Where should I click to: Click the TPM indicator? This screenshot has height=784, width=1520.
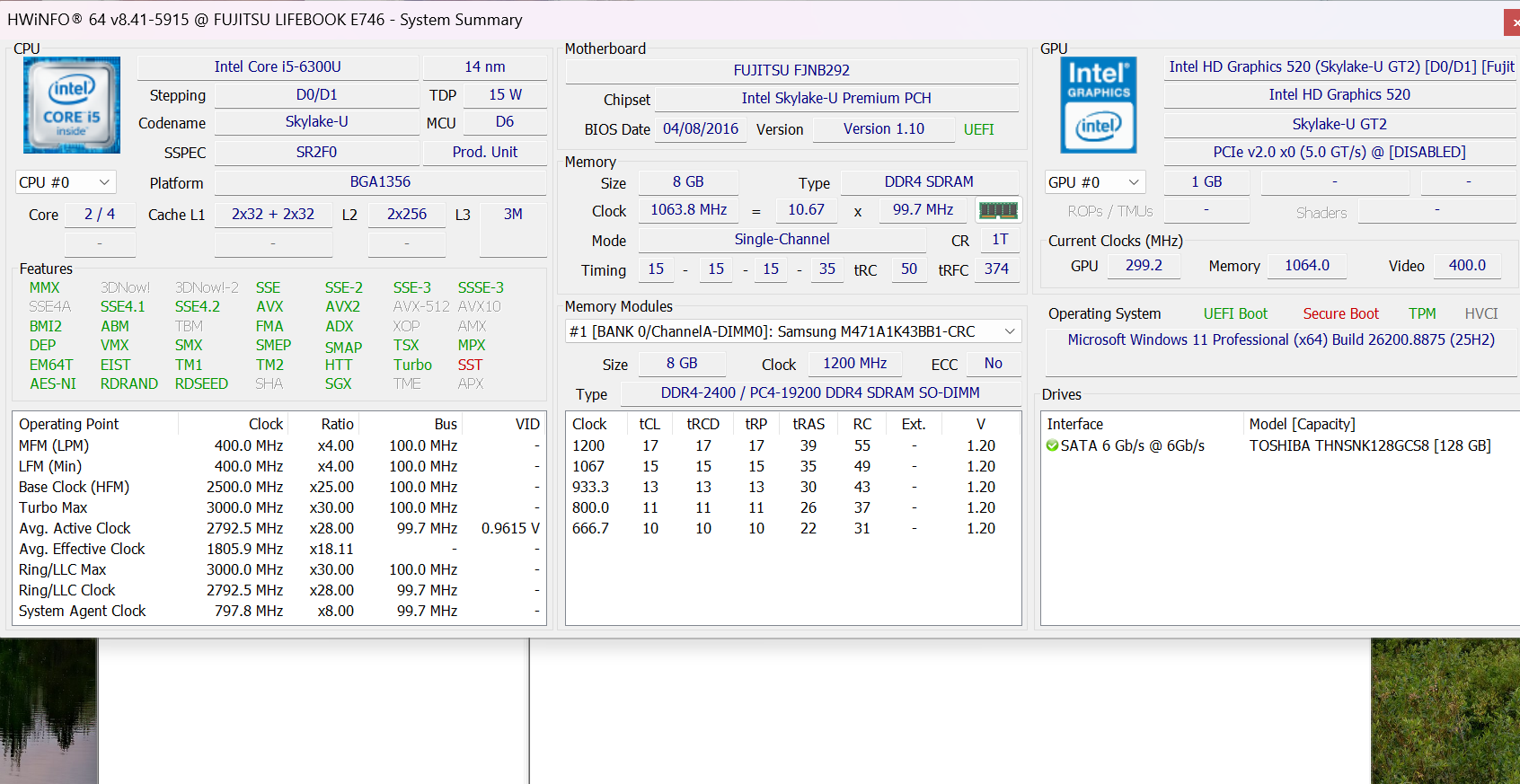[x=1422, y=313]
